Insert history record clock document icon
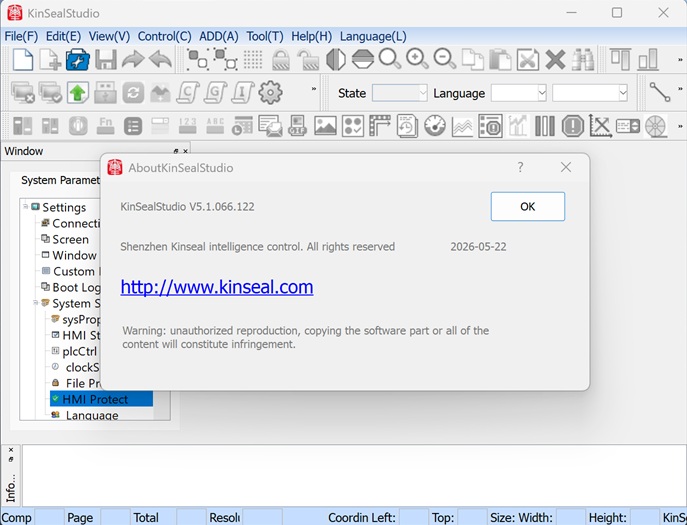The image size is (687, 525). coord(407,126)
